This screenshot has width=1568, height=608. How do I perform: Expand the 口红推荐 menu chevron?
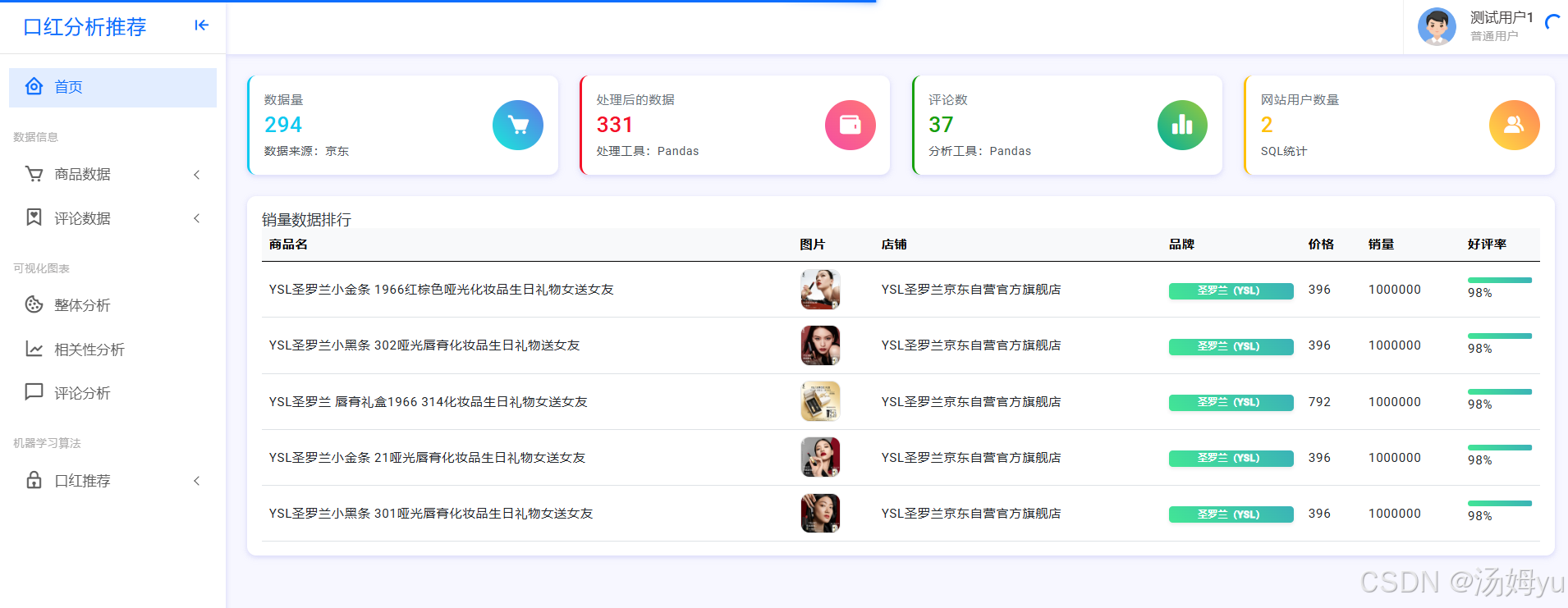pos(197,481)
